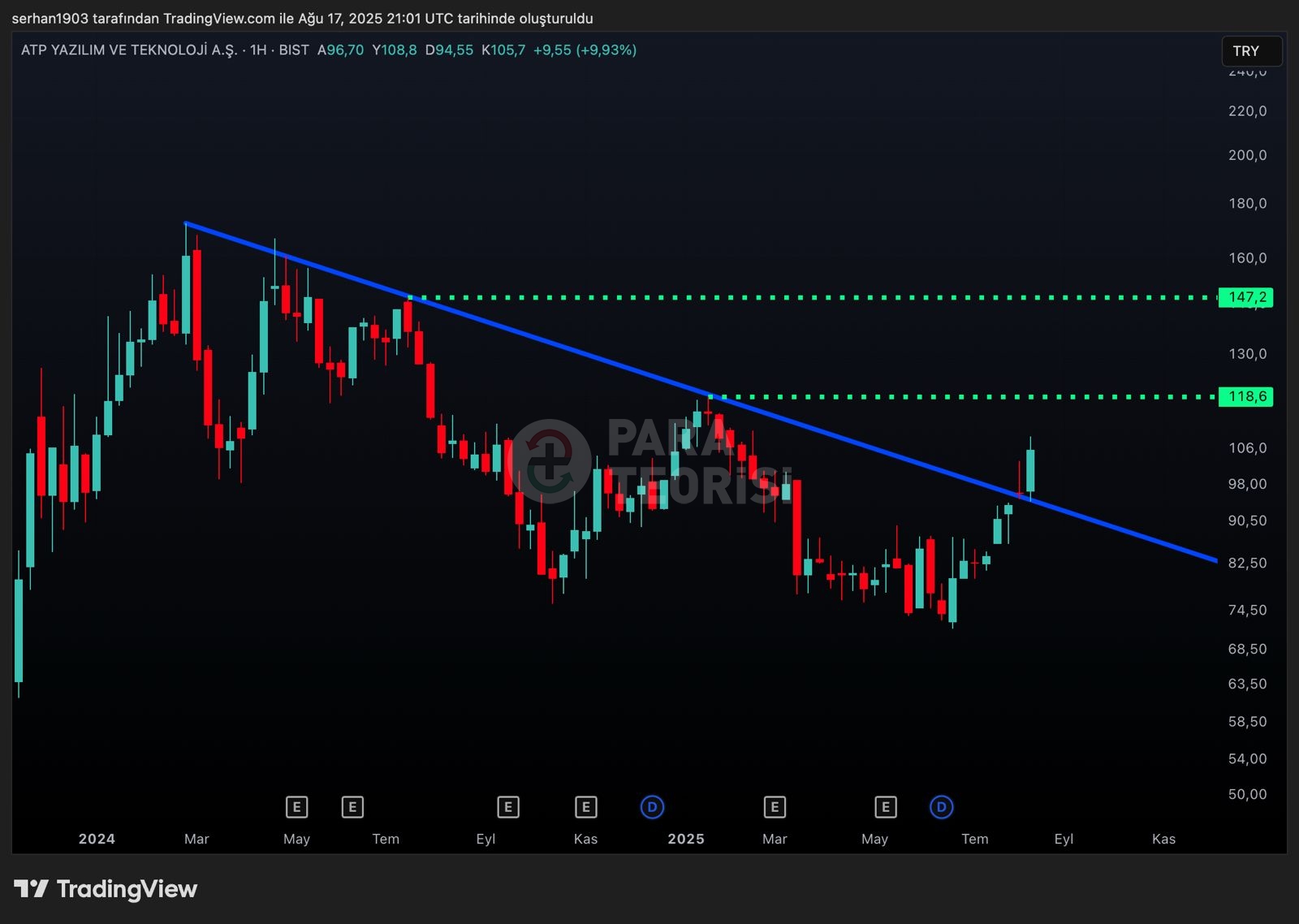
Task: Click the earnings E marker near May 2024
Action: click(x=296, y=807)
